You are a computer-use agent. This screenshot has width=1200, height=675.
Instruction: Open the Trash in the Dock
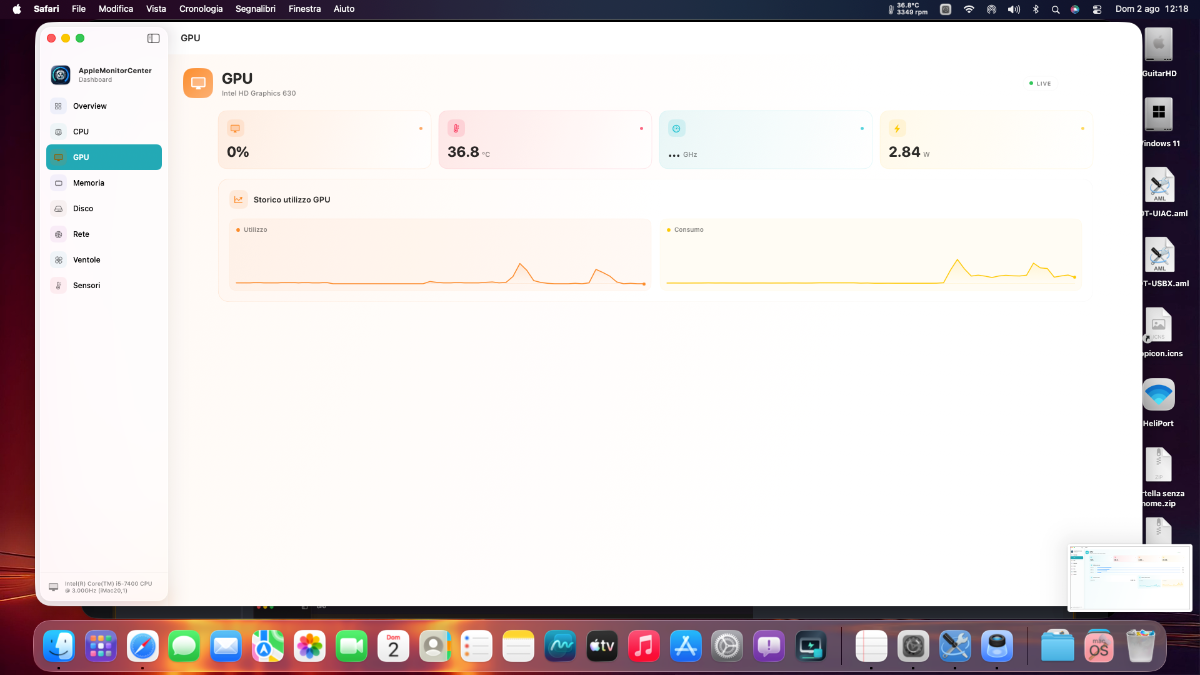1140,646
